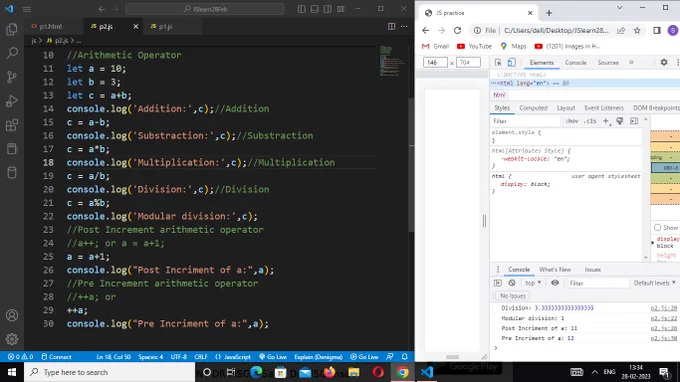
Task: Clear the console
Action: [512, 283]
